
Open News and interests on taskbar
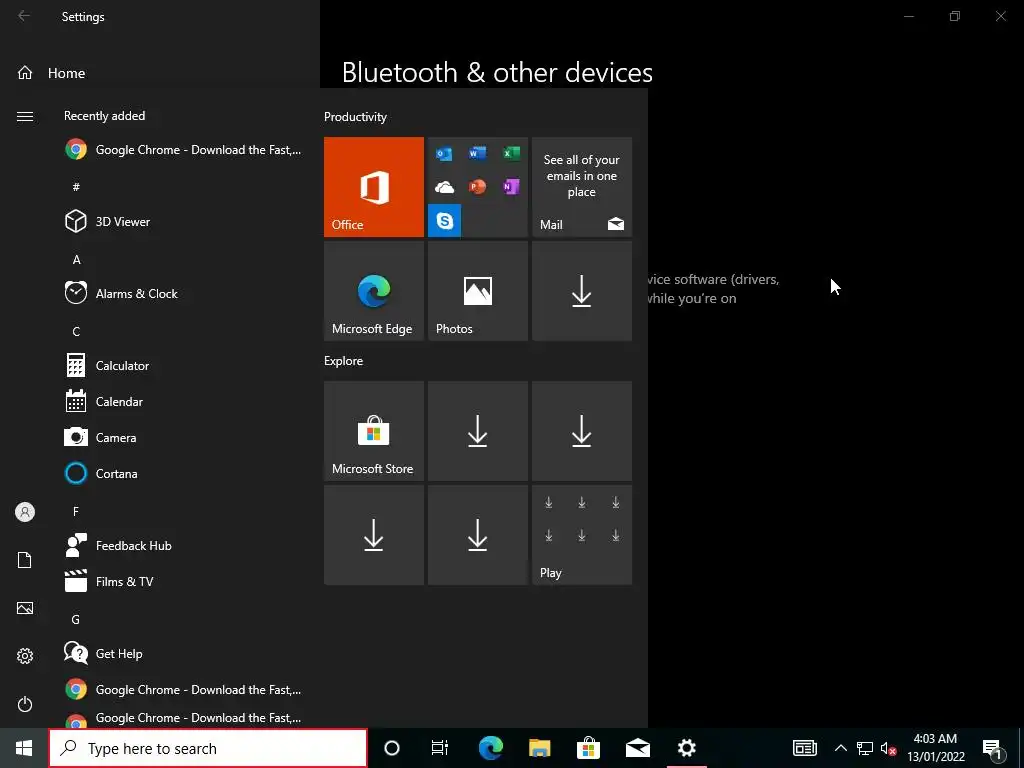(805, 748)
